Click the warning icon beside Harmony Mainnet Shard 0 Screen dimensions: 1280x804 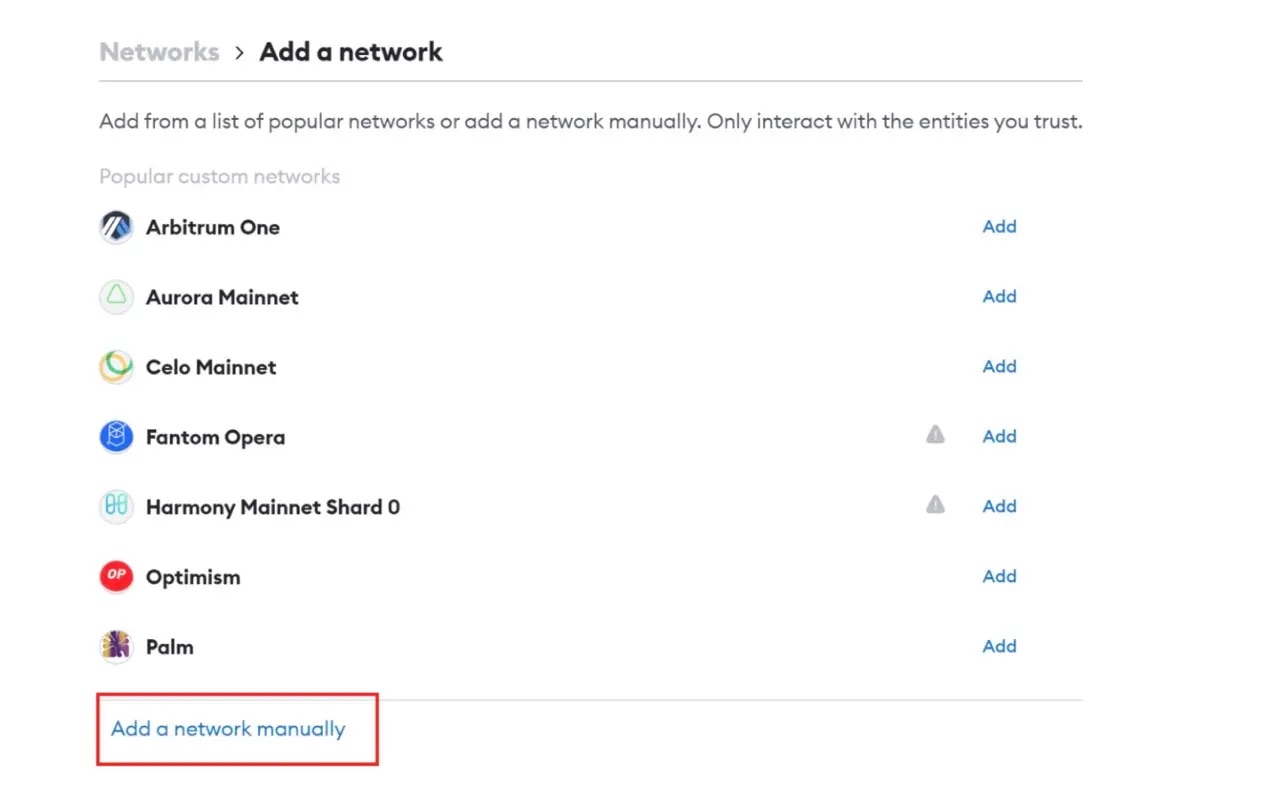[x=935, y=505]
